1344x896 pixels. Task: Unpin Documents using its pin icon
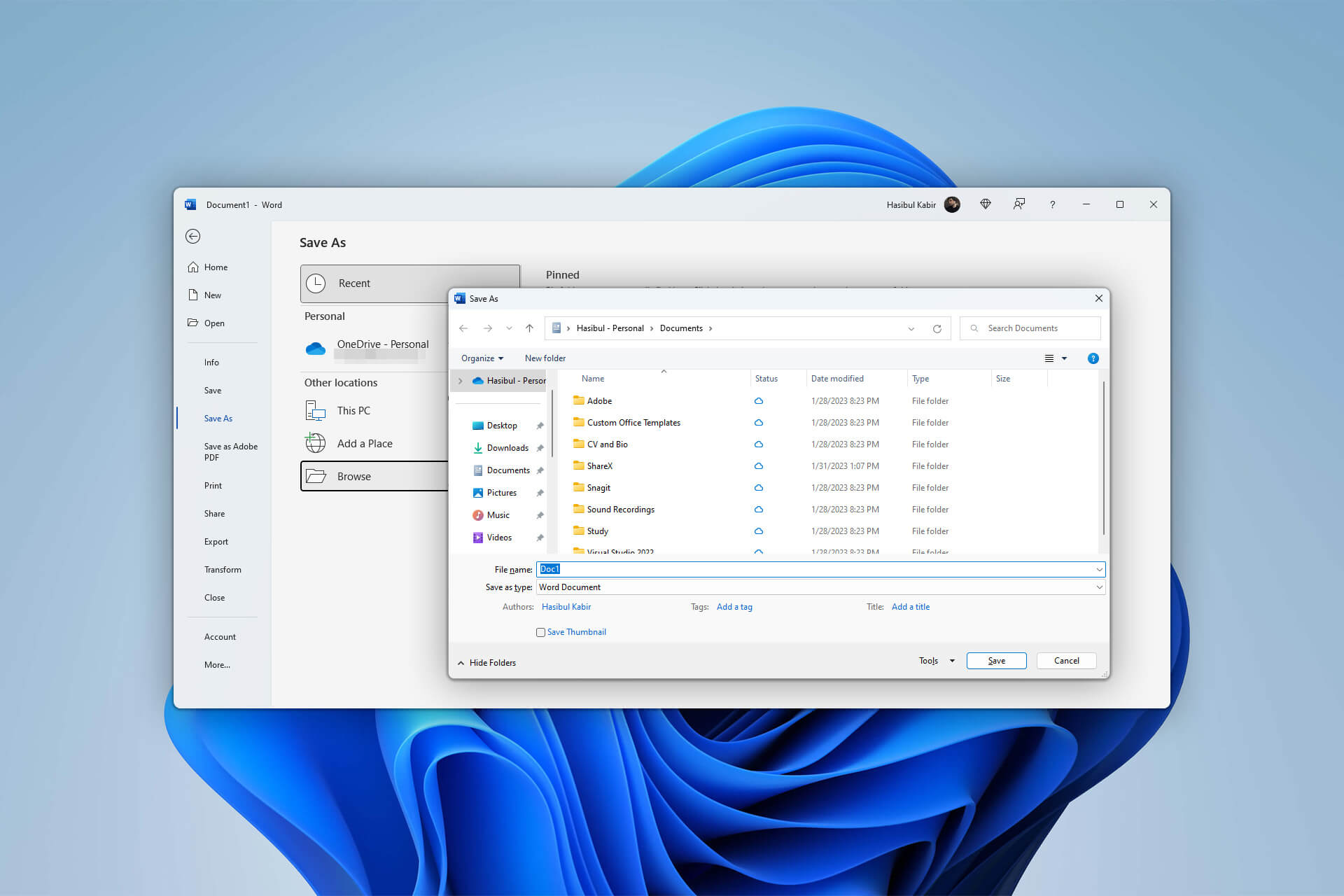tap(540, 470)
